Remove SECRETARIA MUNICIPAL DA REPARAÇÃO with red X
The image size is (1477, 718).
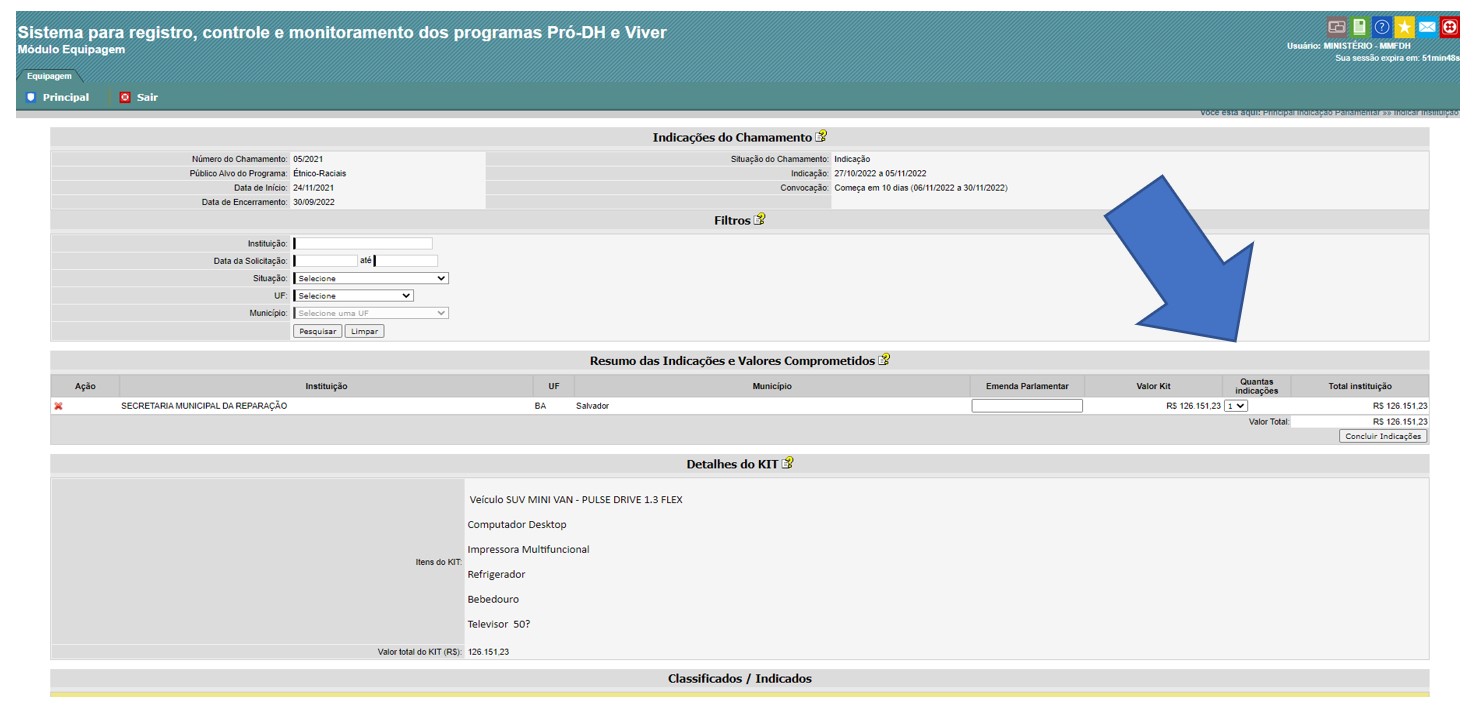pyautogui.click(x=58, y=406)
